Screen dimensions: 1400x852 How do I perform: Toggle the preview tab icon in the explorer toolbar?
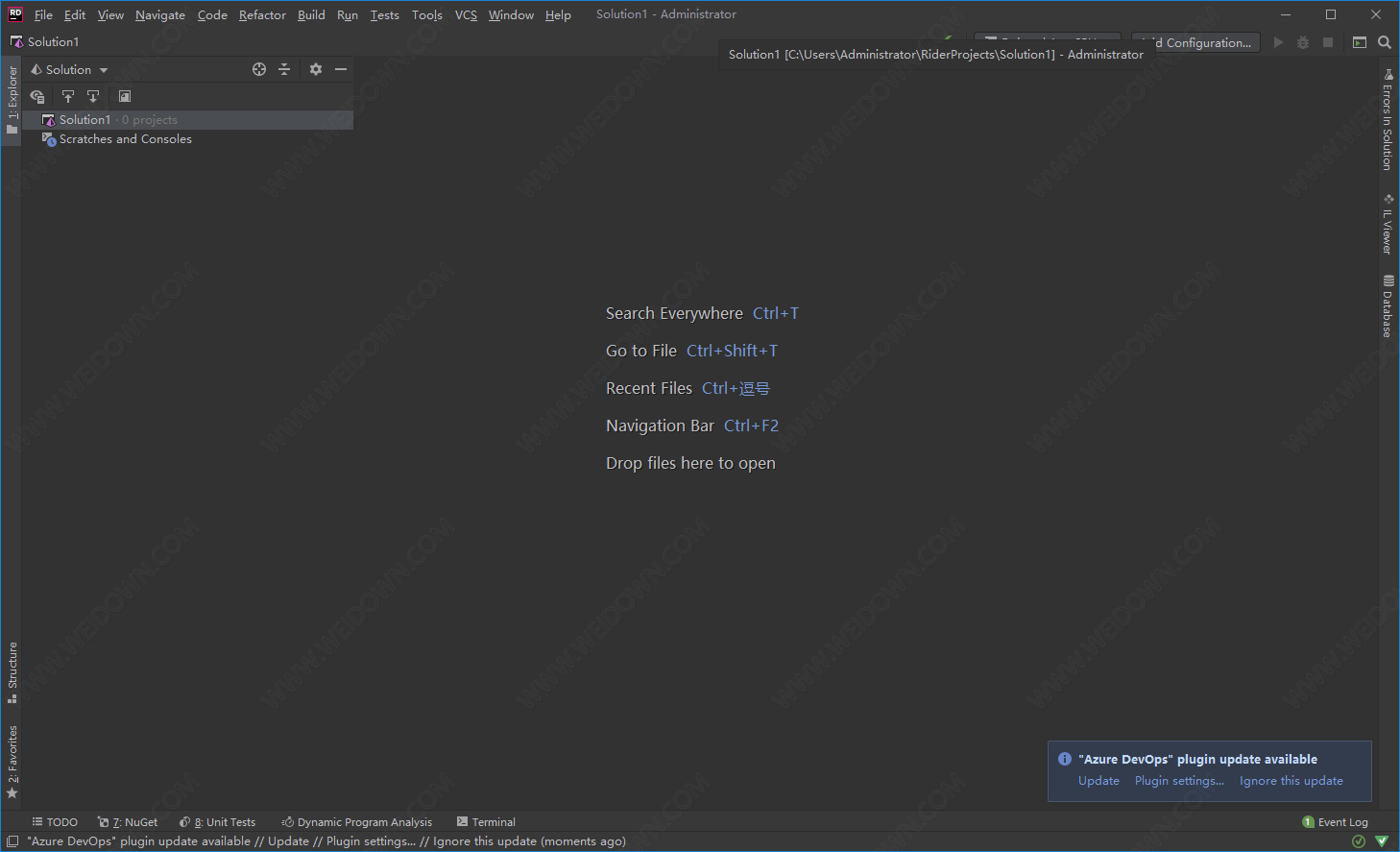(125, 96)
